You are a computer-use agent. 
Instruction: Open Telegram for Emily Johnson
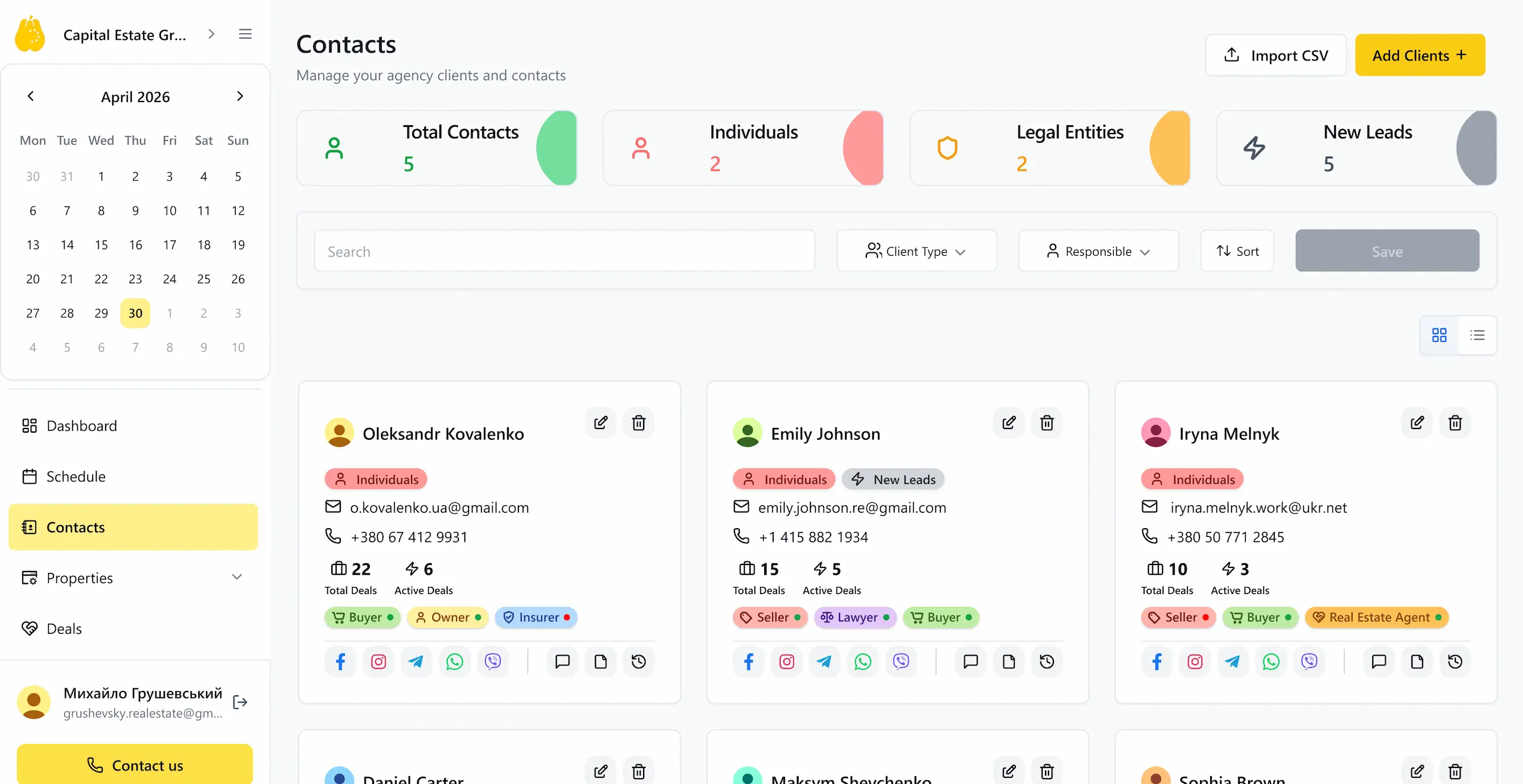(825, 661)
